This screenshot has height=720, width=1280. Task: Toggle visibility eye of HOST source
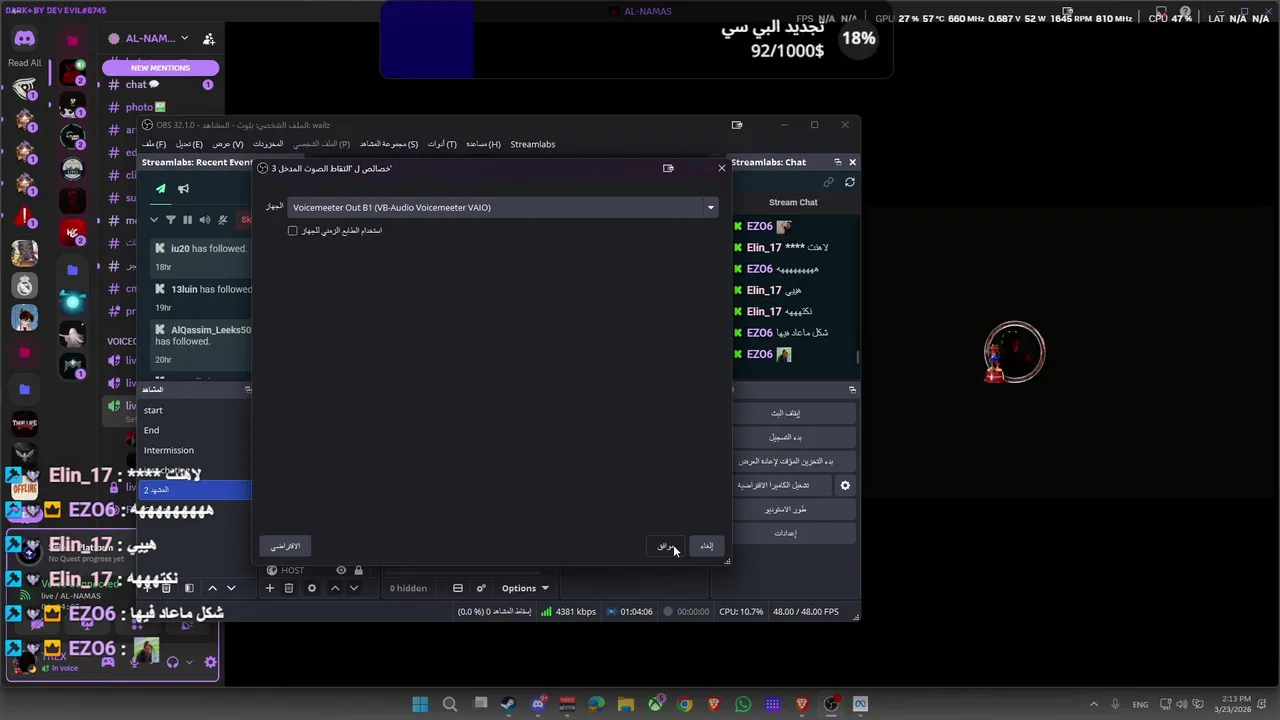(341, 570)
